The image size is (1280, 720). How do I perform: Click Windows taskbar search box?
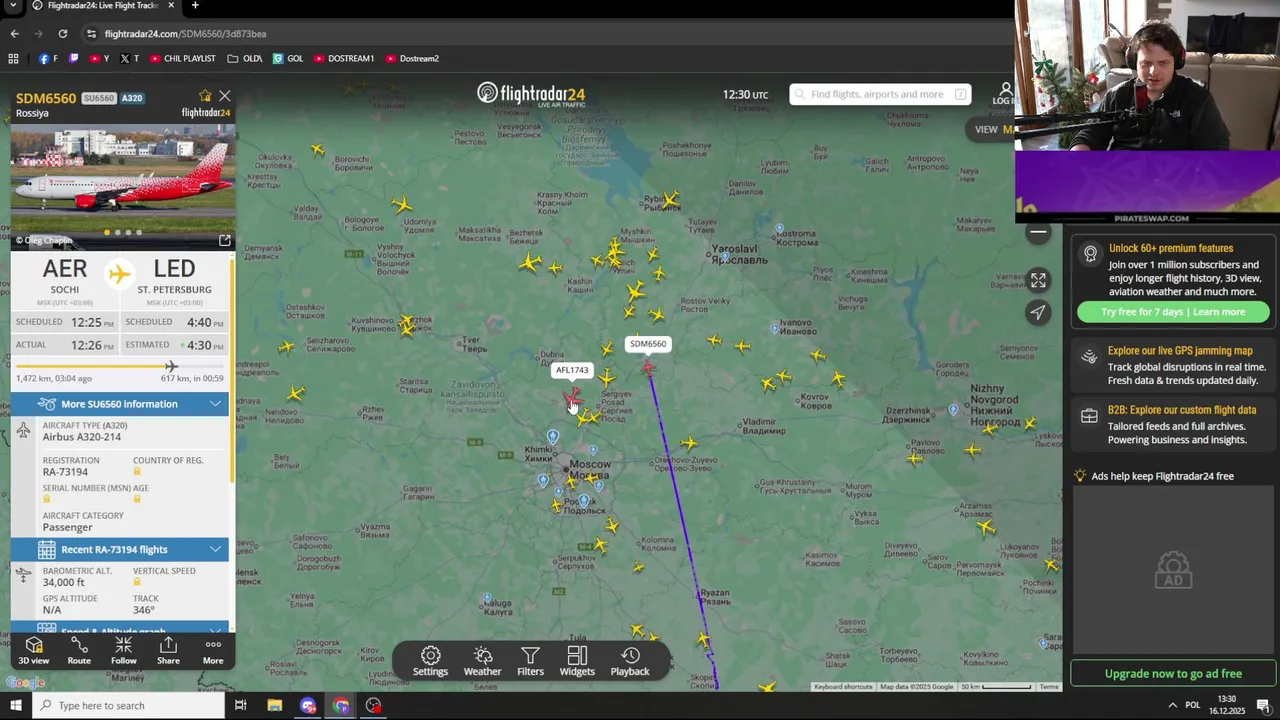[128, 706]
